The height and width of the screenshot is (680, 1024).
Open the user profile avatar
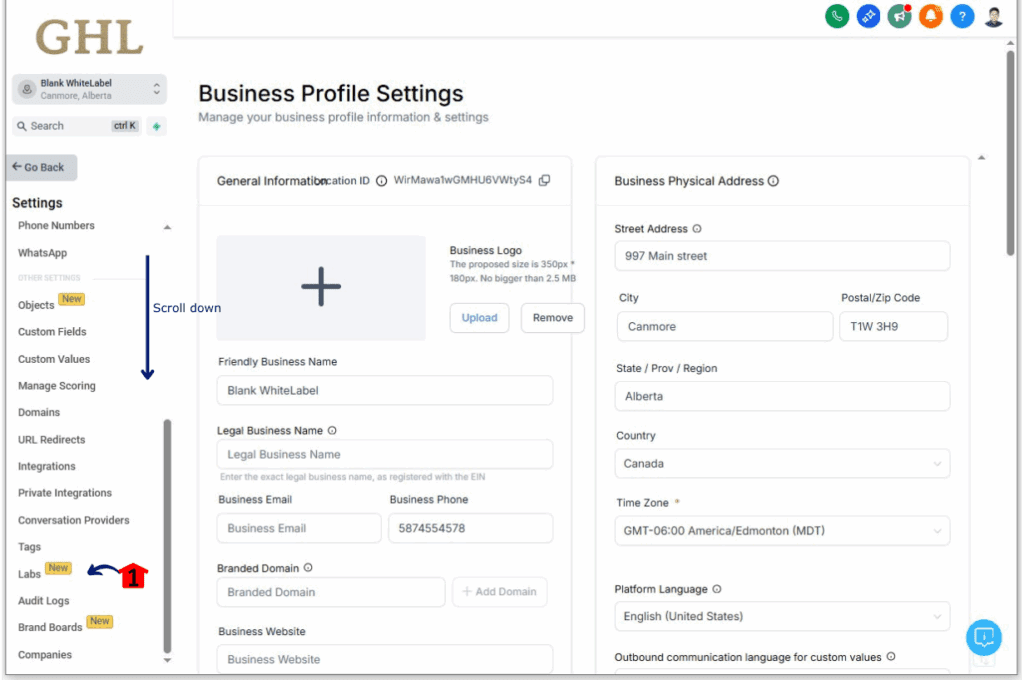point(993,16)
